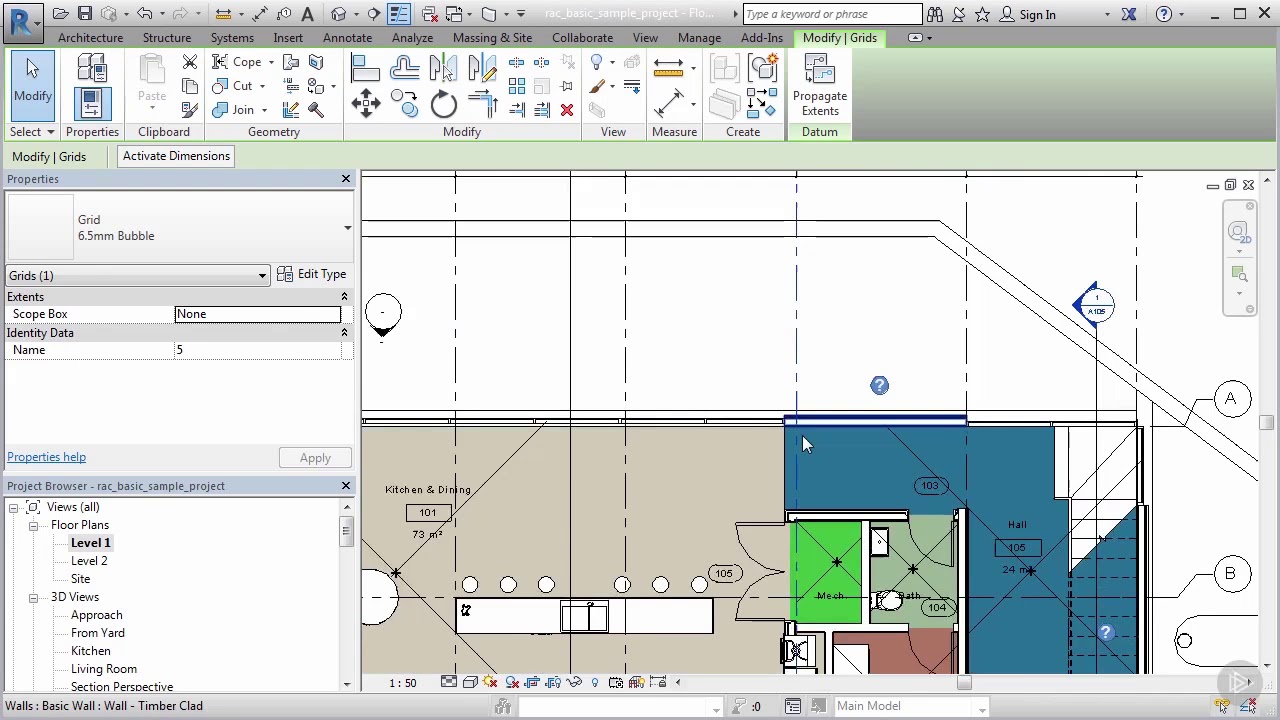Select the Move tool
This screenshot has width=1280, height=720.
(365, 104)
